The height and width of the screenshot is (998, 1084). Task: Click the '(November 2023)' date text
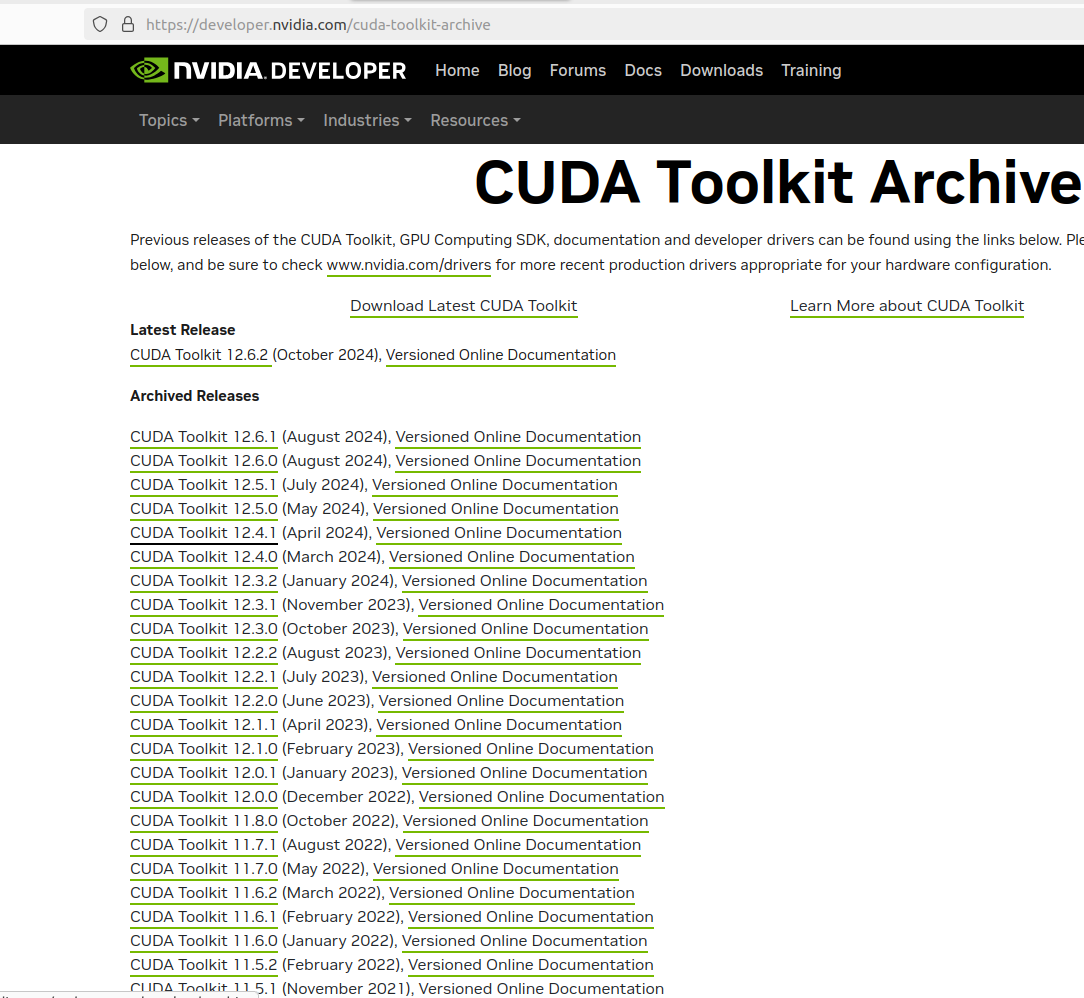point(348,605)
